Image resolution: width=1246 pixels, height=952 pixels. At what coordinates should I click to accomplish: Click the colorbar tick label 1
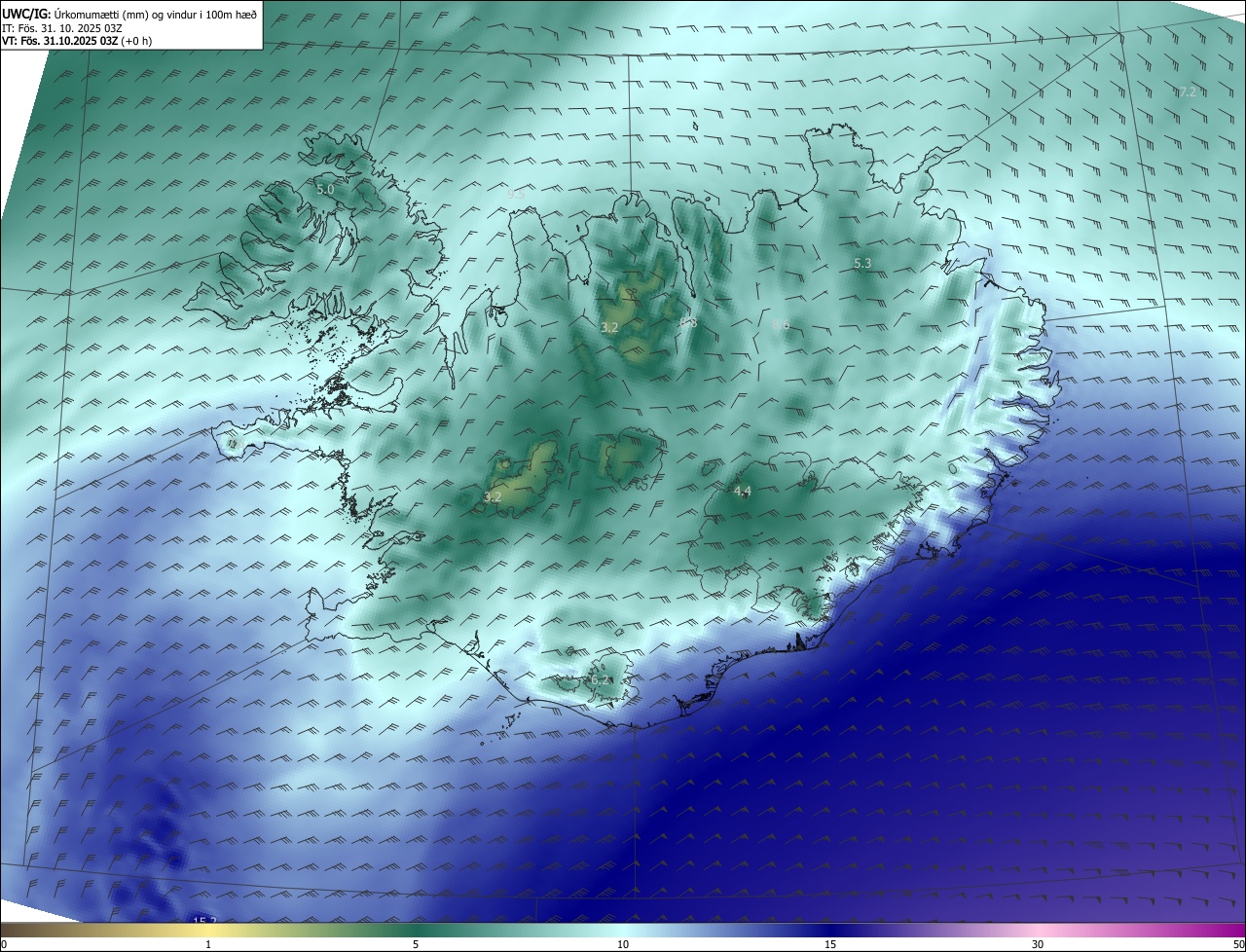pos(208,944)
